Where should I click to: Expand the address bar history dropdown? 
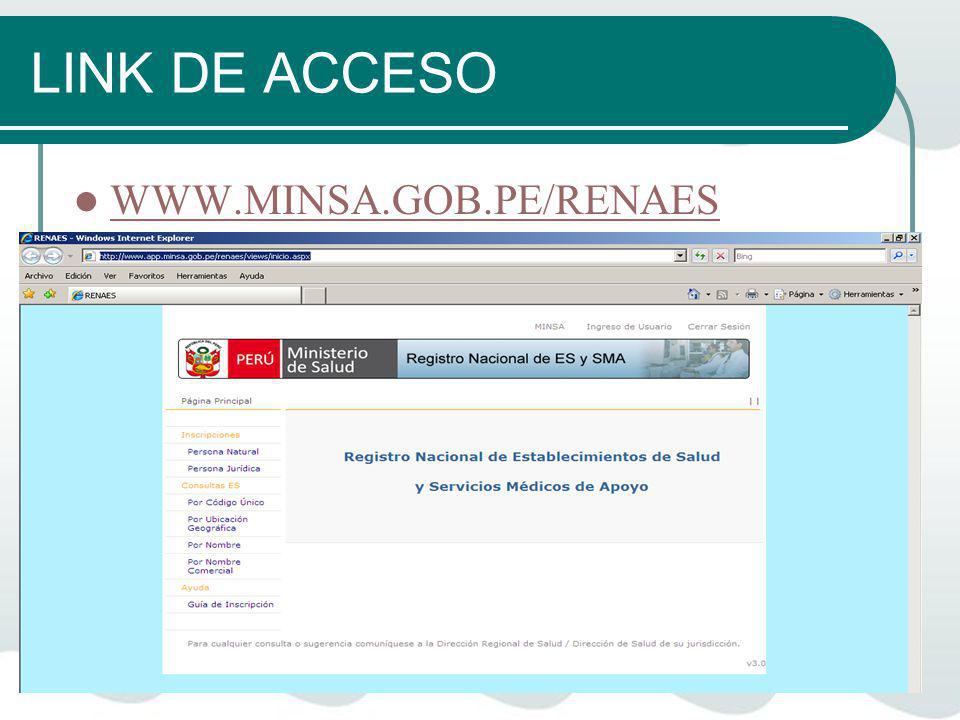click(680, 256)
